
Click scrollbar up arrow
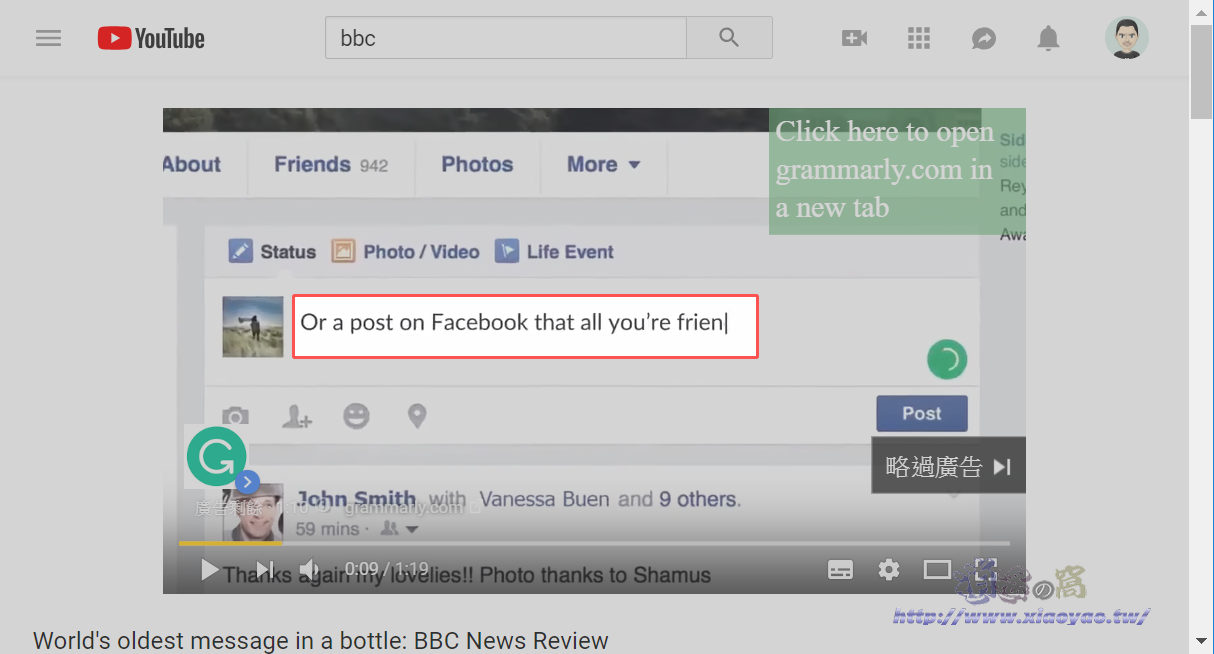coord(1201,11)
